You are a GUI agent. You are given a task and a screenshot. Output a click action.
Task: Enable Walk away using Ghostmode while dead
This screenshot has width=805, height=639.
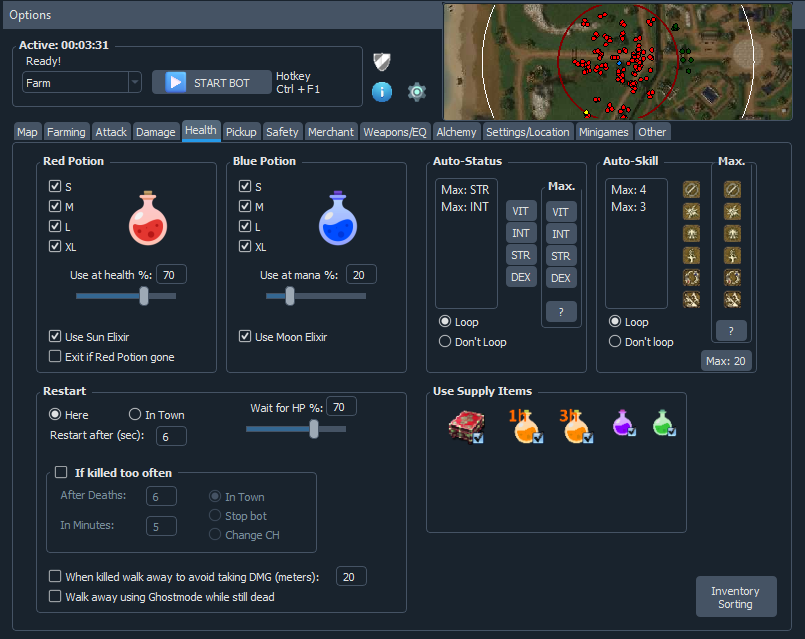point(55,596)
